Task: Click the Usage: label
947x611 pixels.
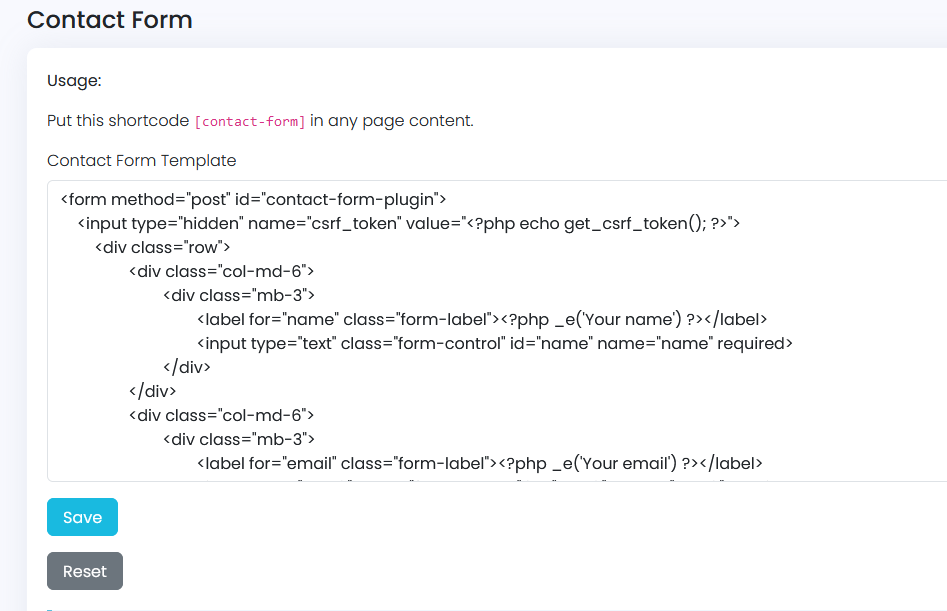Action: 74,80
